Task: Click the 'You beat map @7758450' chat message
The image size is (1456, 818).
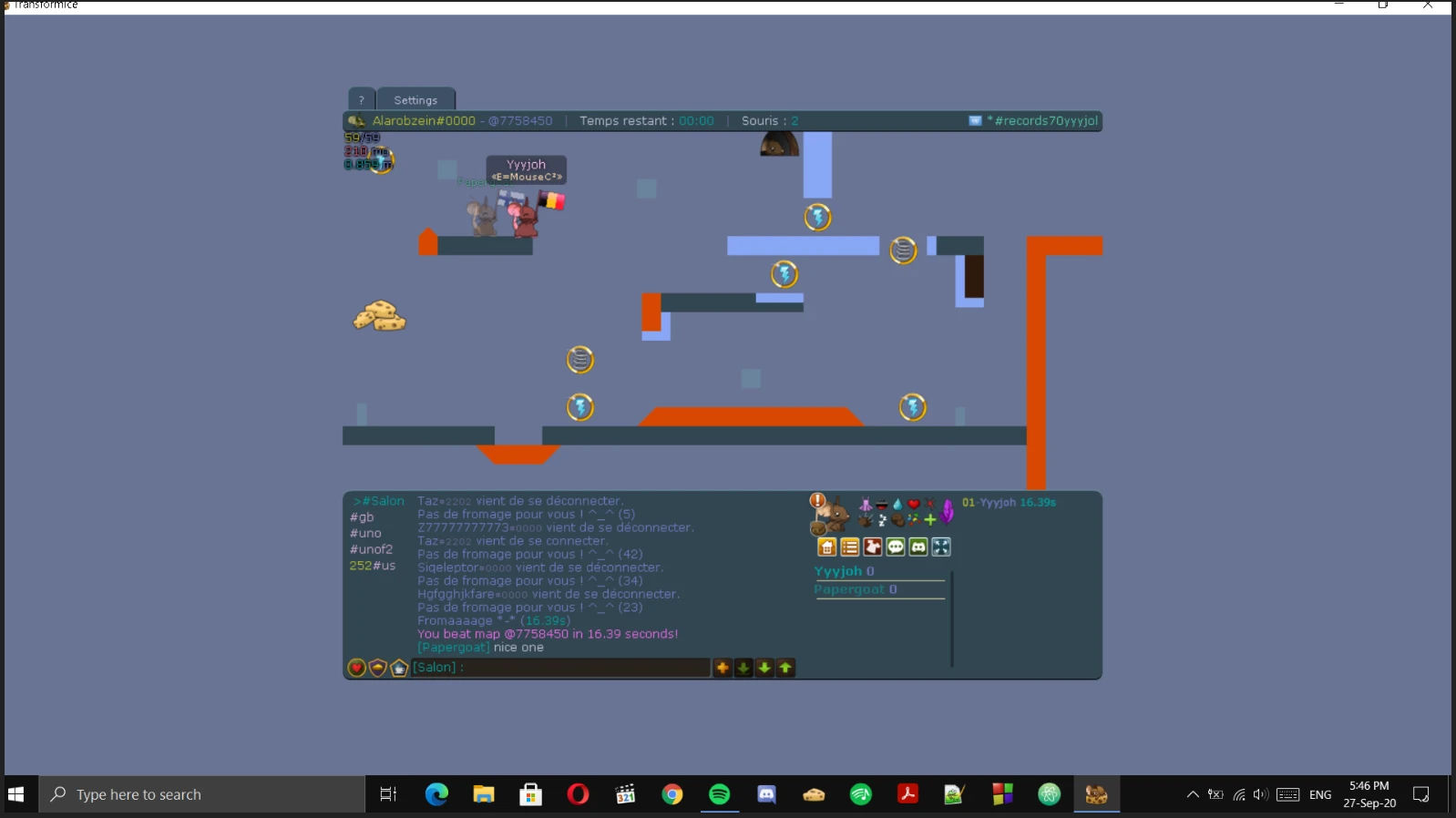Action: [x=548, y=634]
